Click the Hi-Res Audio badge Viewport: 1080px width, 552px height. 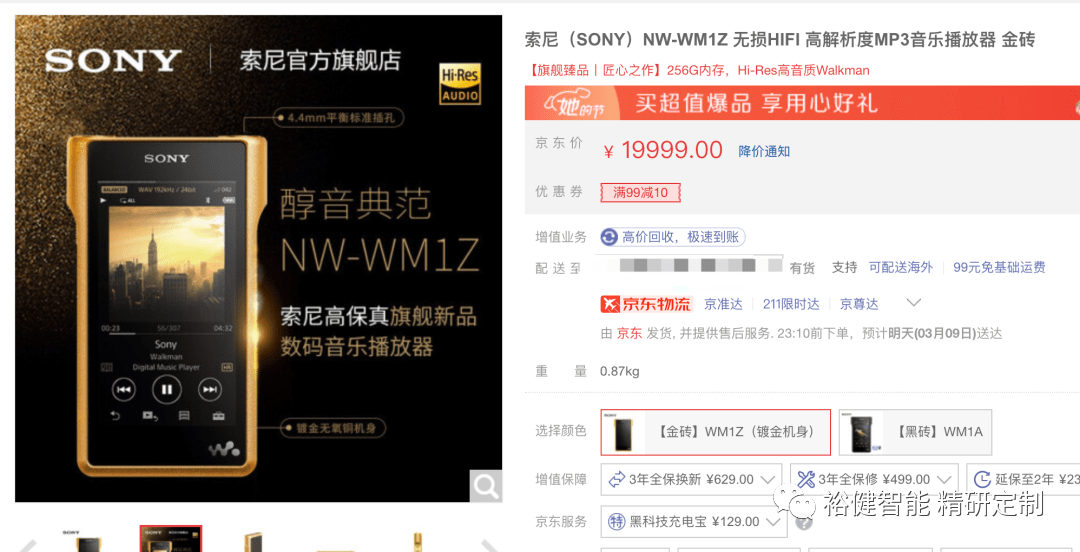point(459,84)
